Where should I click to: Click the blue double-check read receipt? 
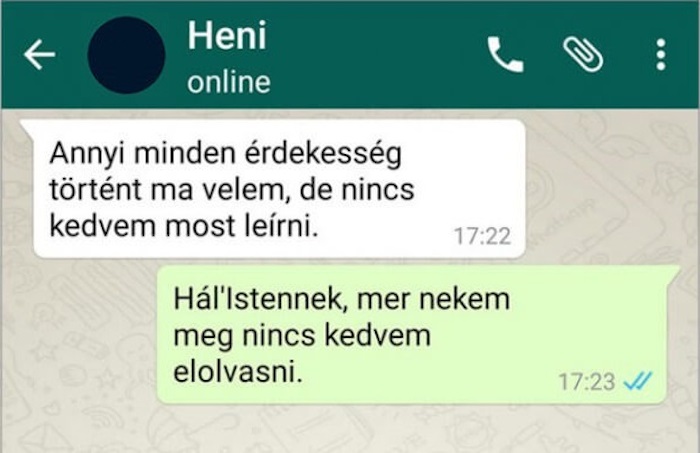(x=638, y=381)
